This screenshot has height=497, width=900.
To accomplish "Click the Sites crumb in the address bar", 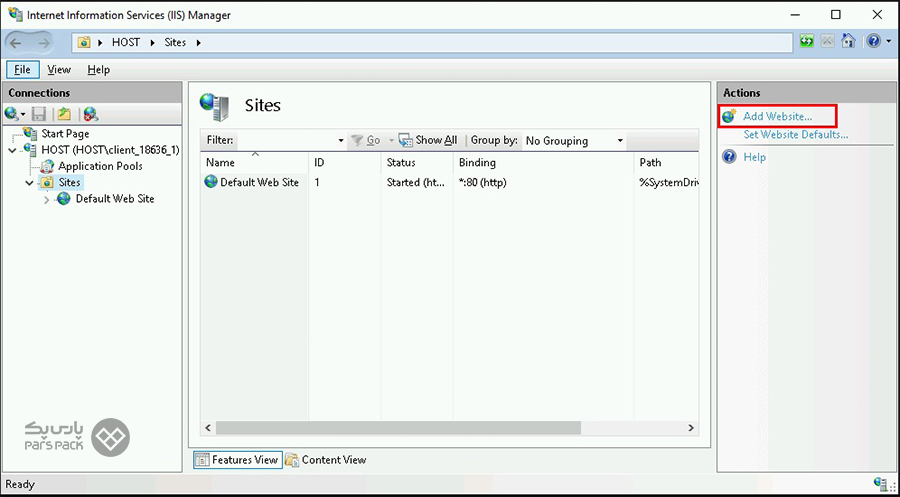I will point(175,42).
